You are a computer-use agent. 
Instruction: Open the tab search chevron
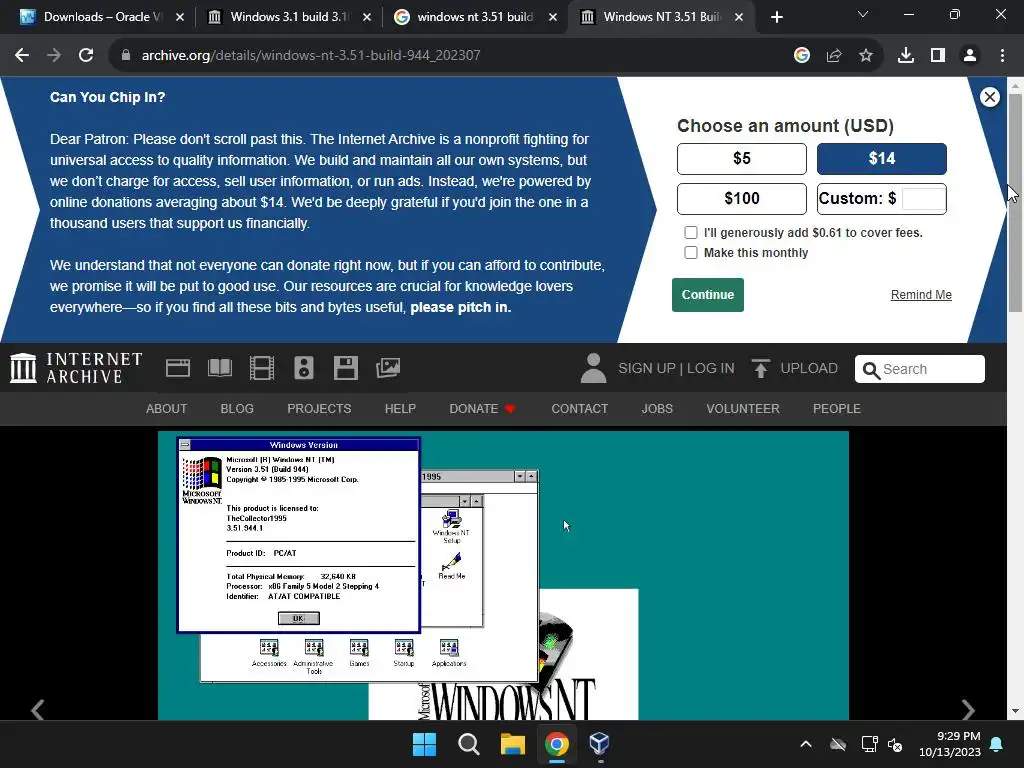(x=863, y=14)
